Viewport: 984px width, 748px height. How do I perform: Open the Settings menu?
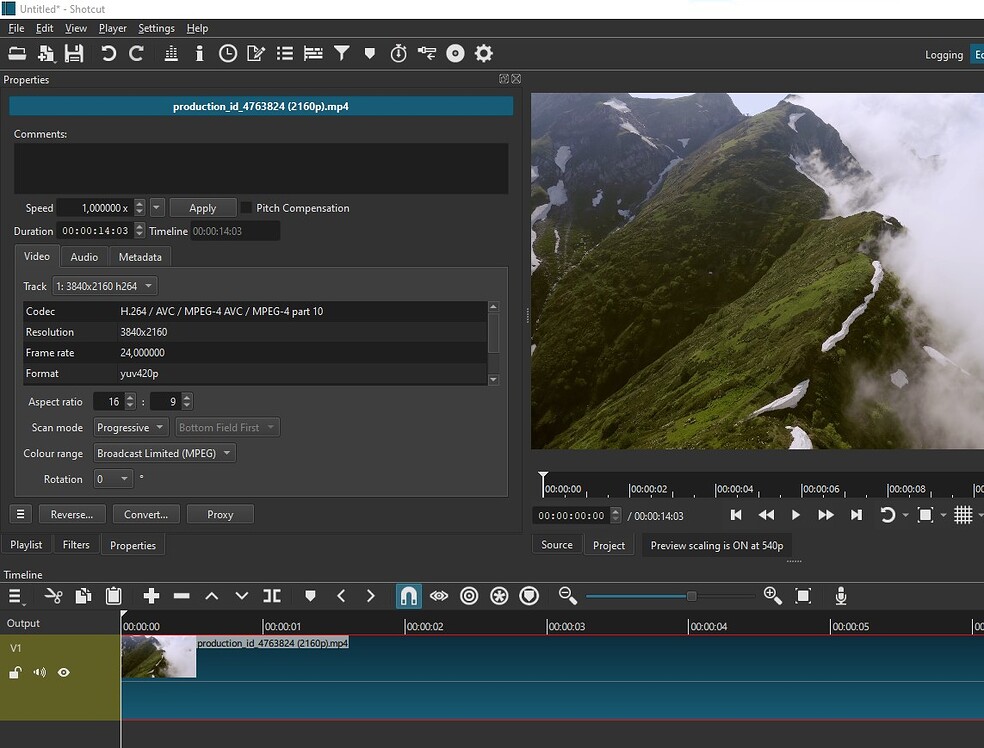point(156,28)
